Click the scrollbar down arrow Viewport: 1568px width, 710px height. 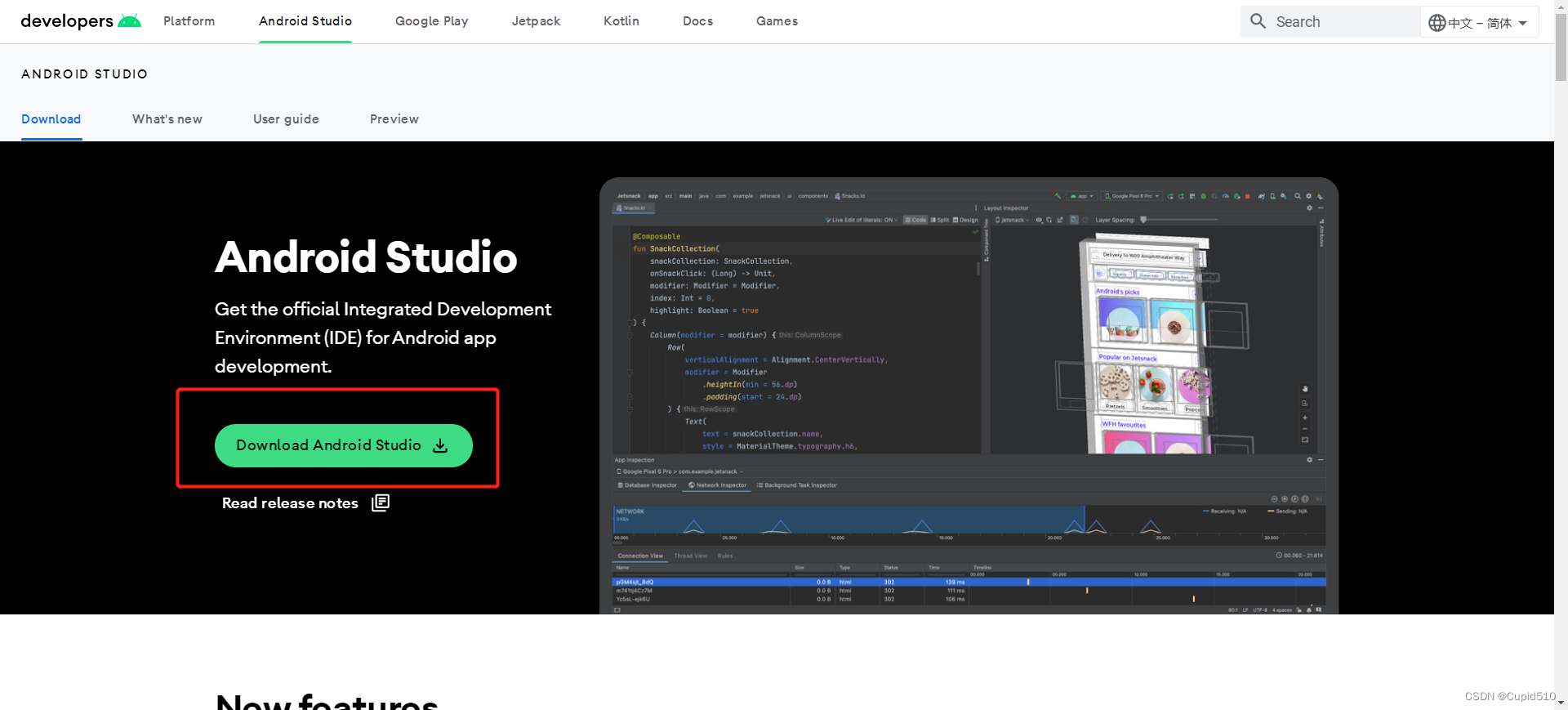coord(1561,703)
